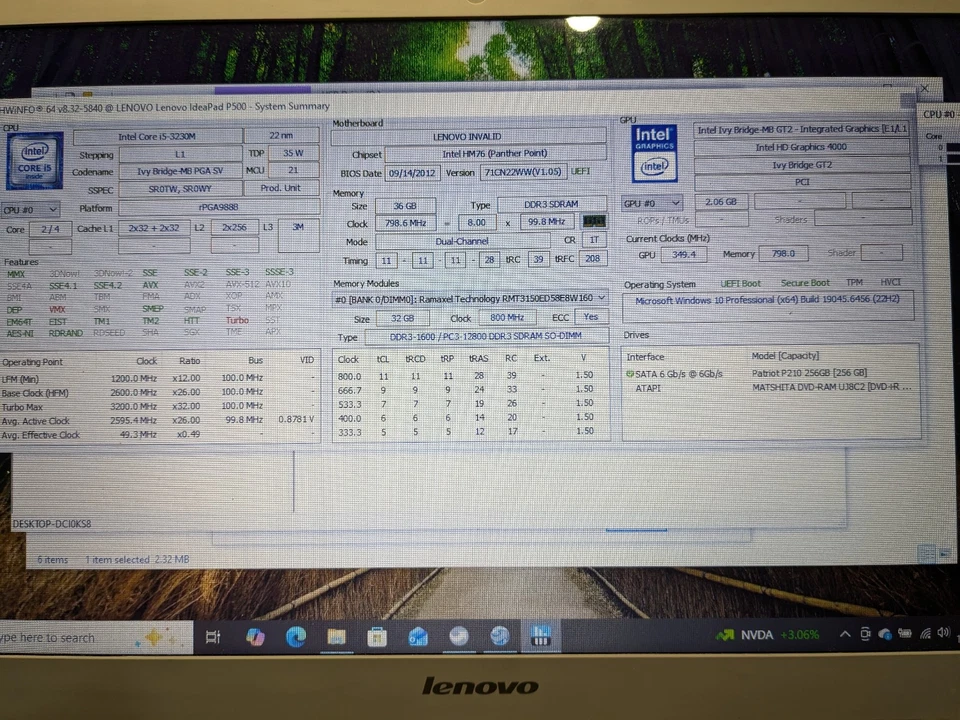This screenshot has width=960, height=720.
Task: Click the AES-NI feature indicator
Action: (19, 332)
